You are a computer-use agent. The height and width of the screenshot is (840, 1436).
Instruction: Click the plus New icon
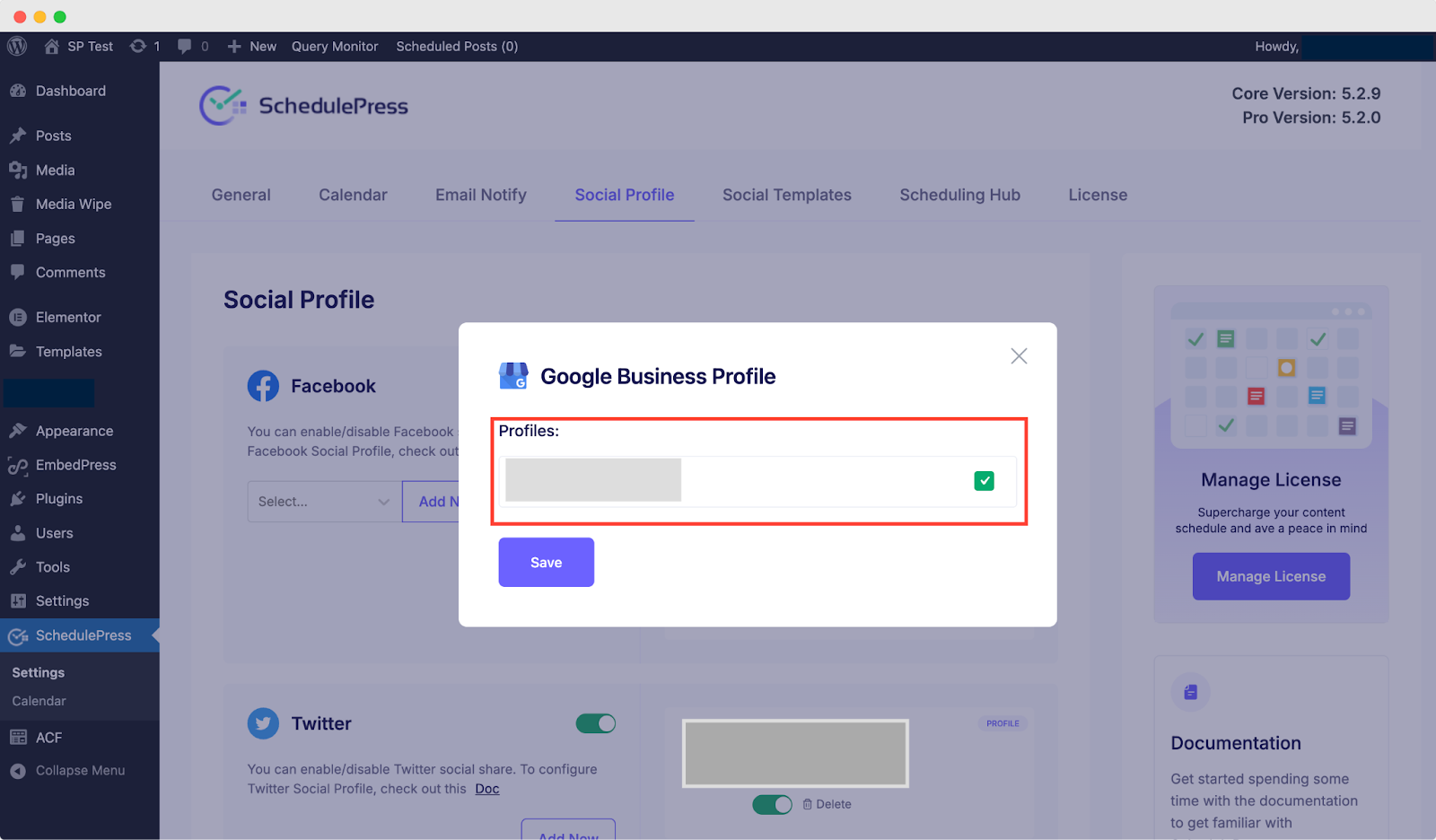pos(234,46)
